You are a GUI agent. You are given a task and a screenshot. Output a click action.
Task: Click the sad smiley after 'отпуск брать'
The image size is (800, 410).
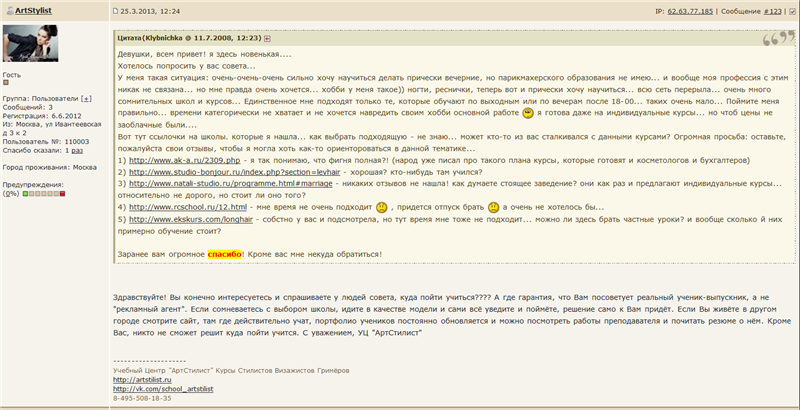[494, 205]
